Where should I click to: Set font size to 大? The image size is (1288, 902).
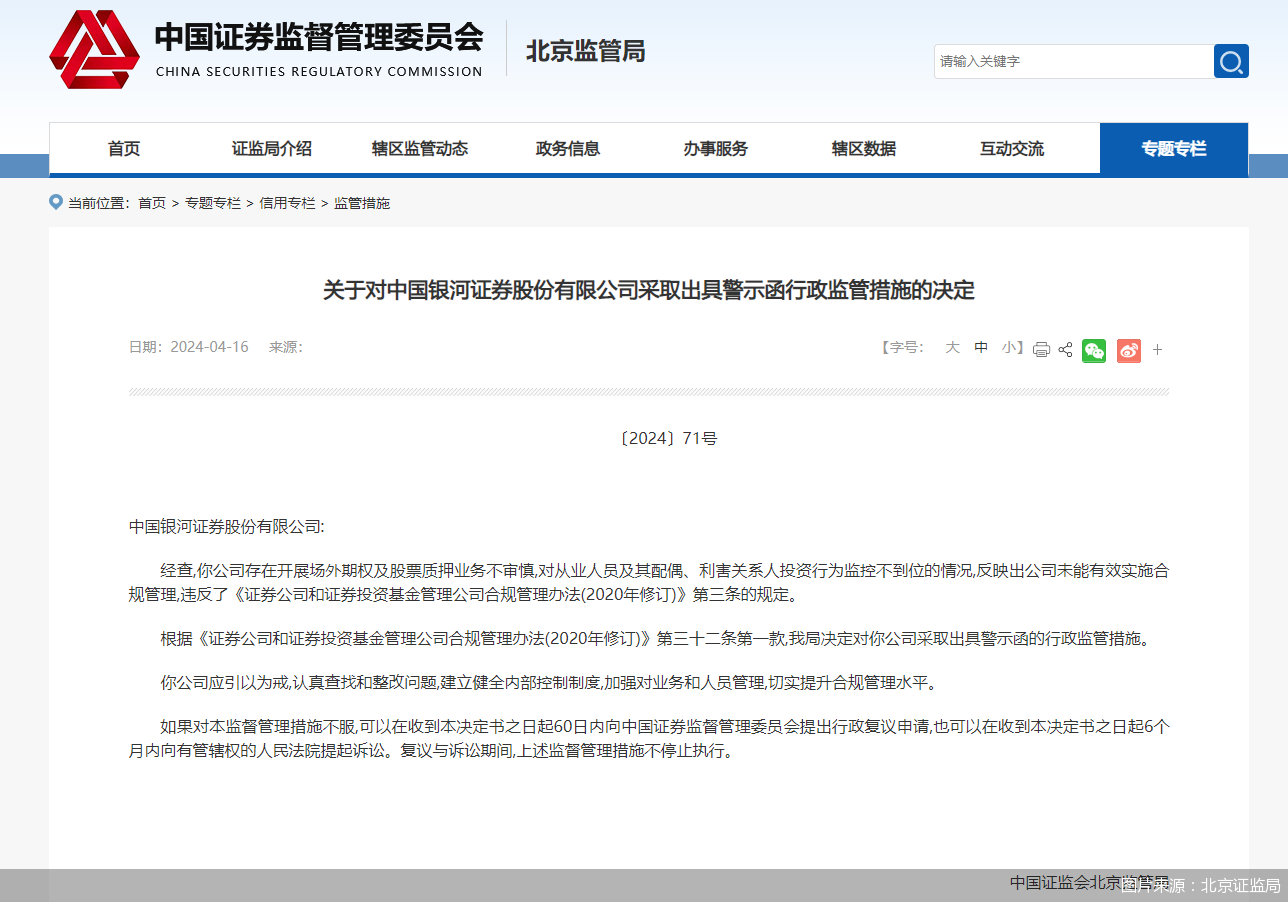(x=952, y=347)
